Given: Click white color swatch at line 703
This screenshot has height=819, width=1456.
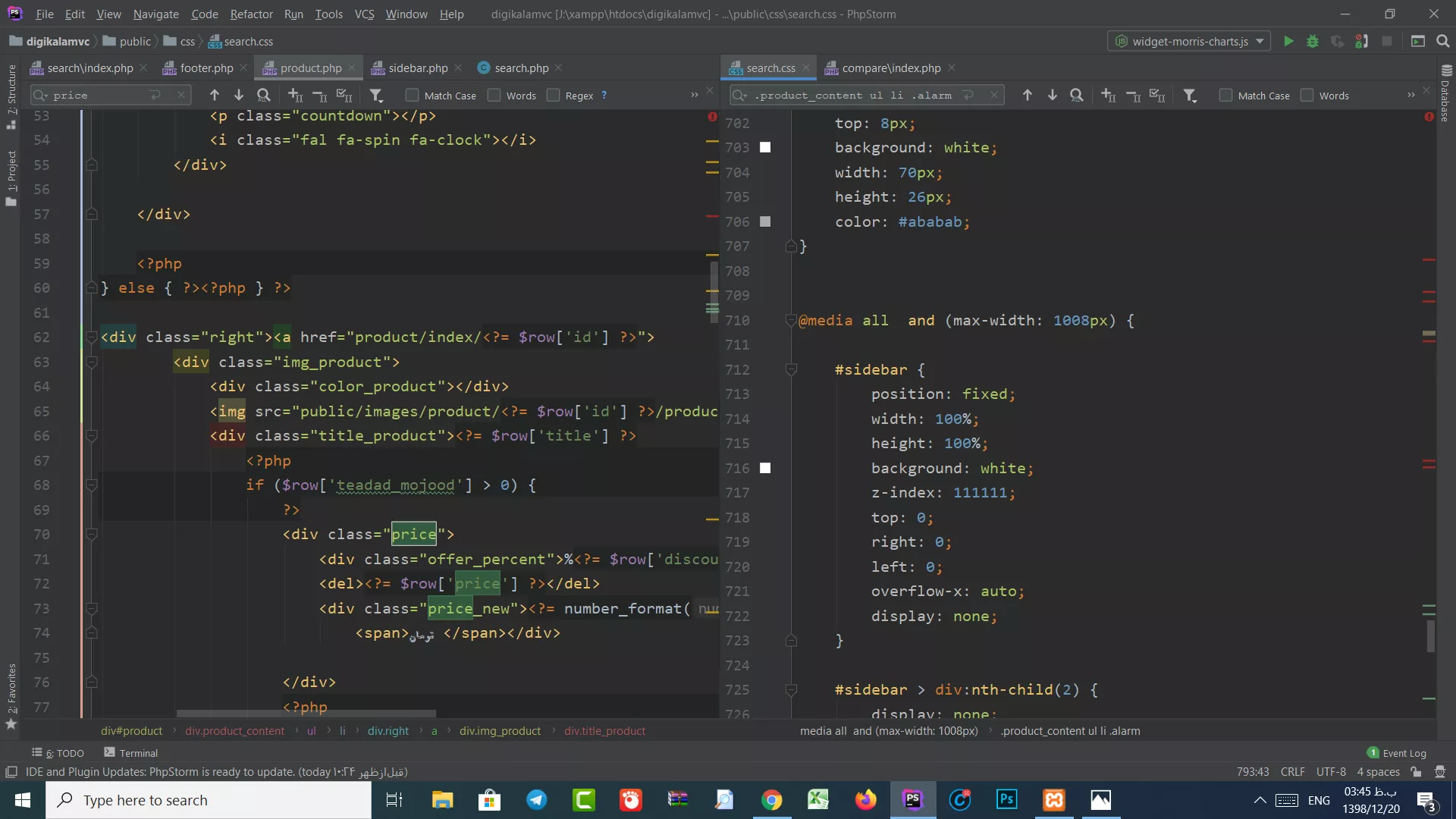Looking at the screenshot, I should click(765, 148).
